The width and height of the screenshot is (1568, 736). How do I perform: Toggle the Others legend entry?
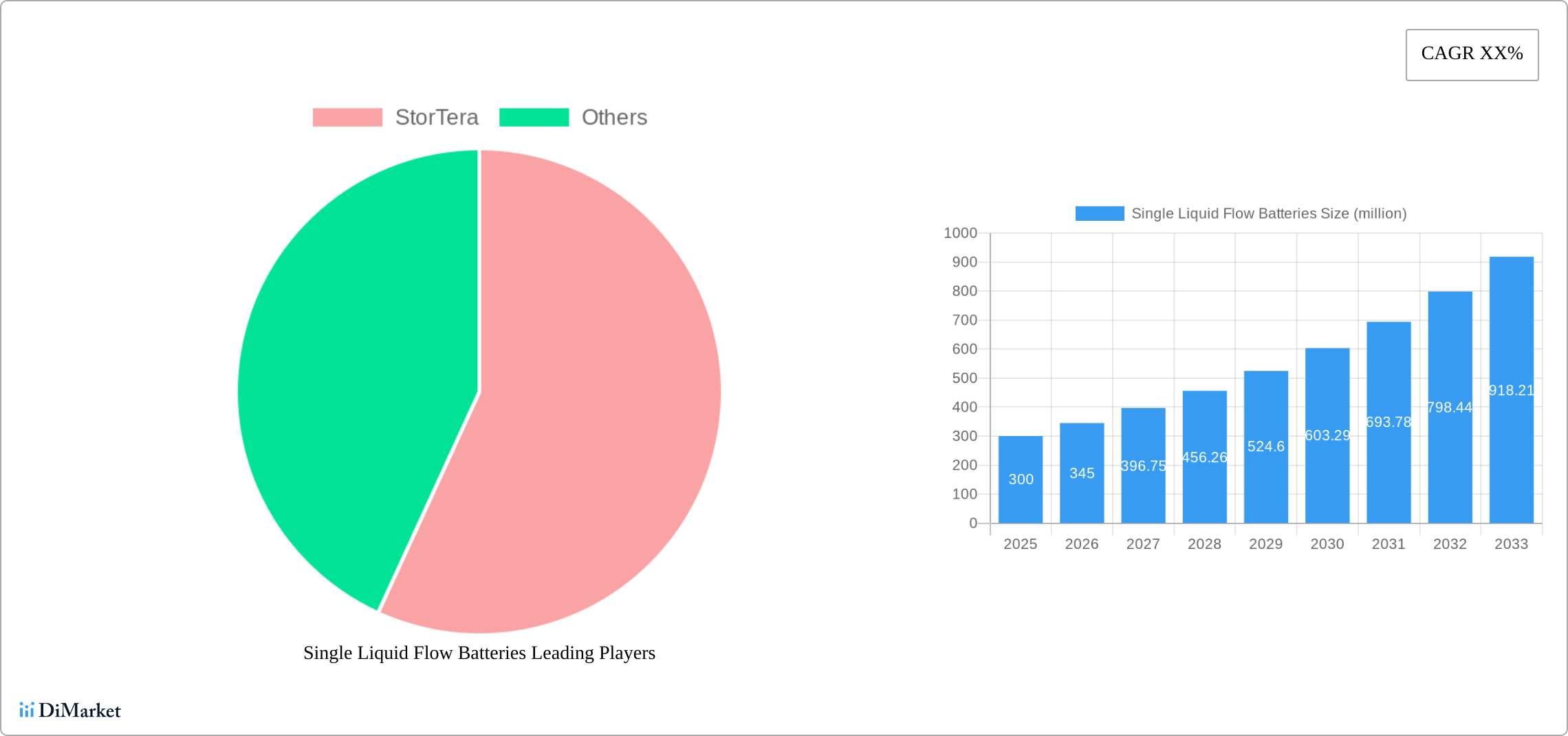(x=613, y=118)
